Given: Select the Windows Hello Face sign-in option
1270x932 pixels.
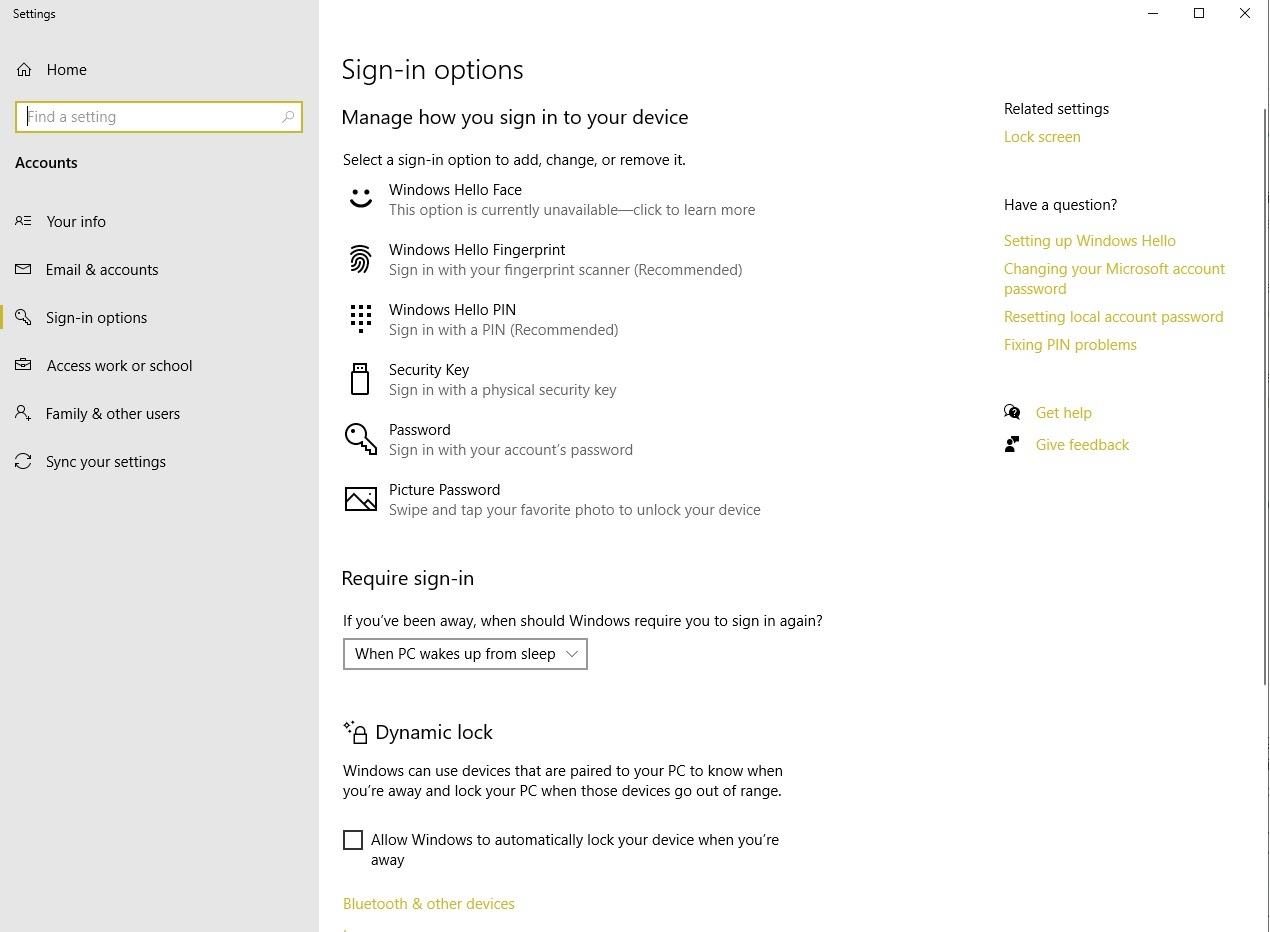Looking at the screenshot, I should 455,199.
